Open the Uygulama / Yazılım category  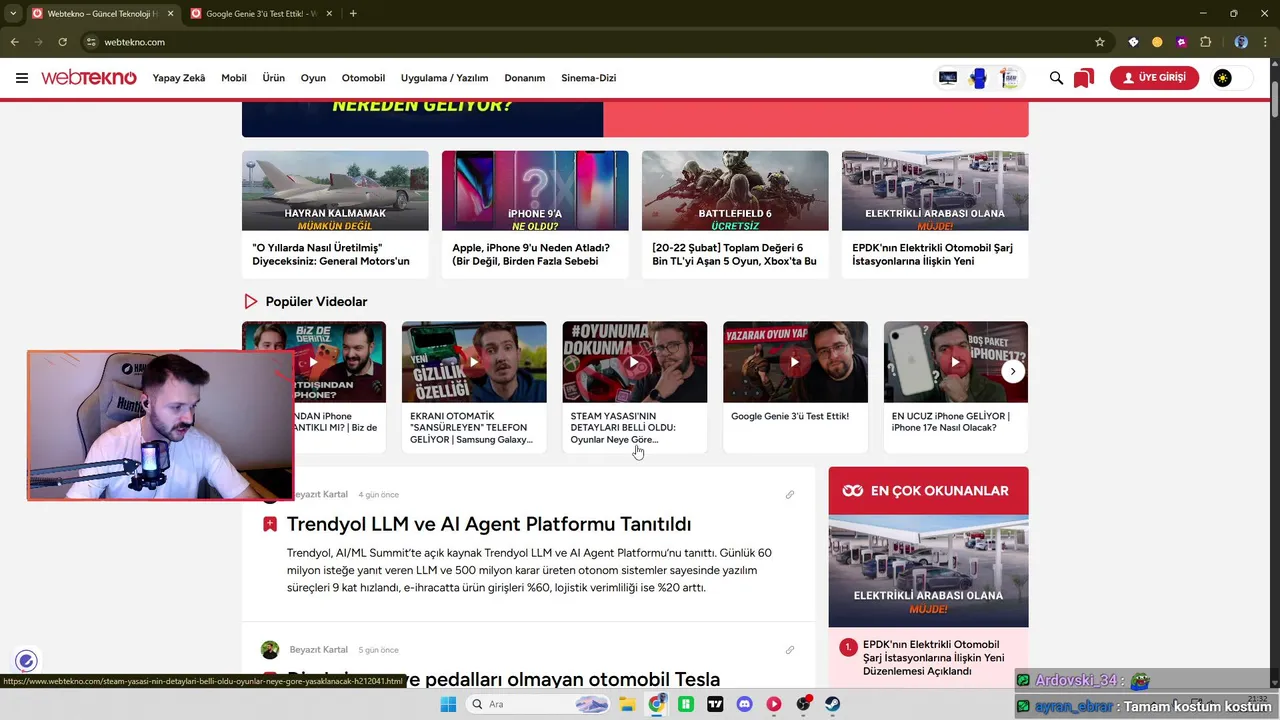point(444,78)
